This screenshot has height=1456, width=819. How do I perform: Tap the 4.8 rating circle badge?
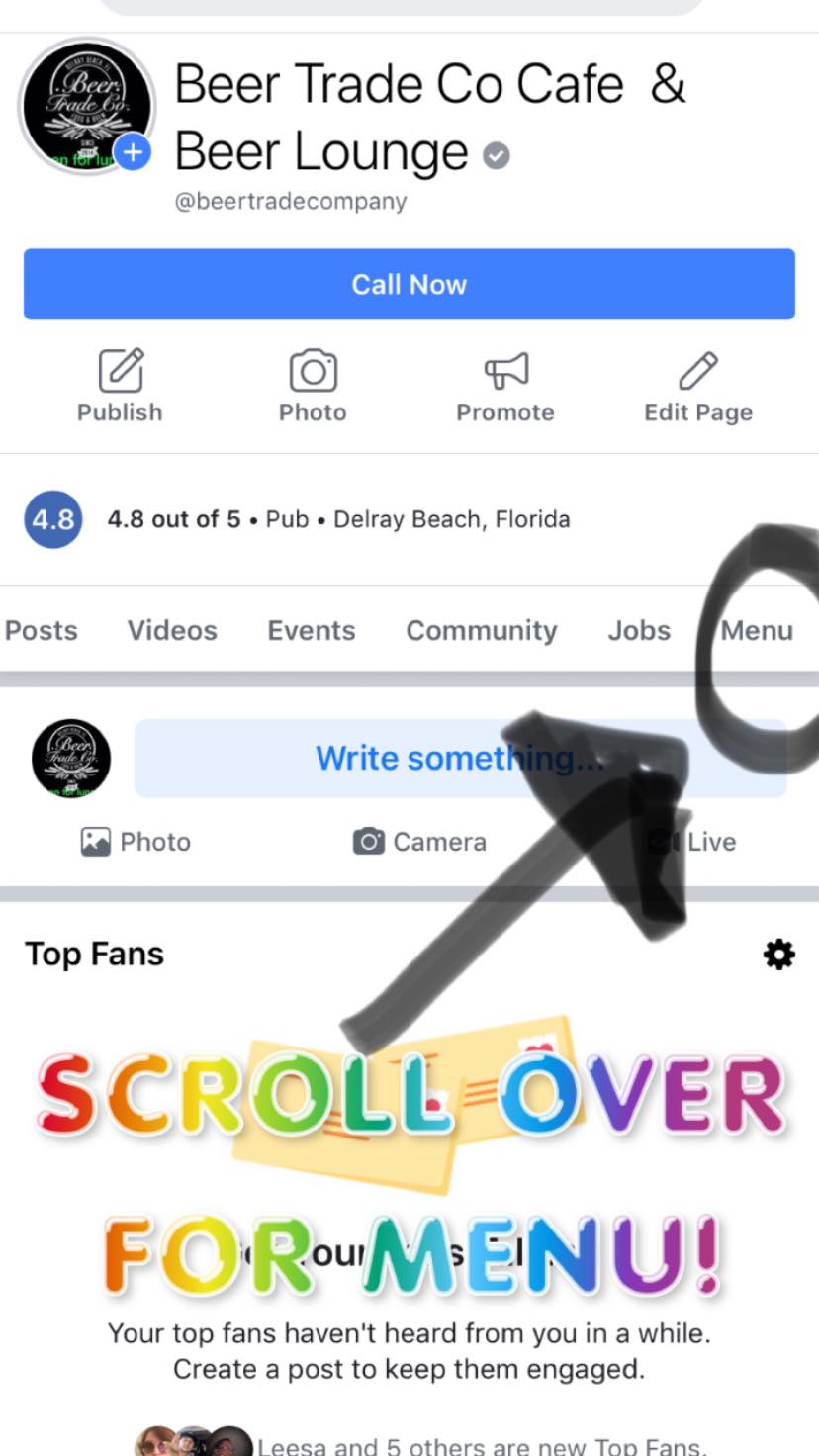[52, 519]
